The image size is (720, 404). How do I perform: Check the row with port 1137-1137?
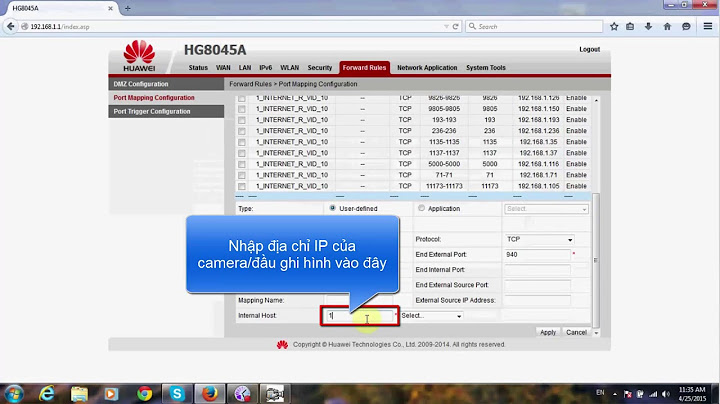(242, 153)
